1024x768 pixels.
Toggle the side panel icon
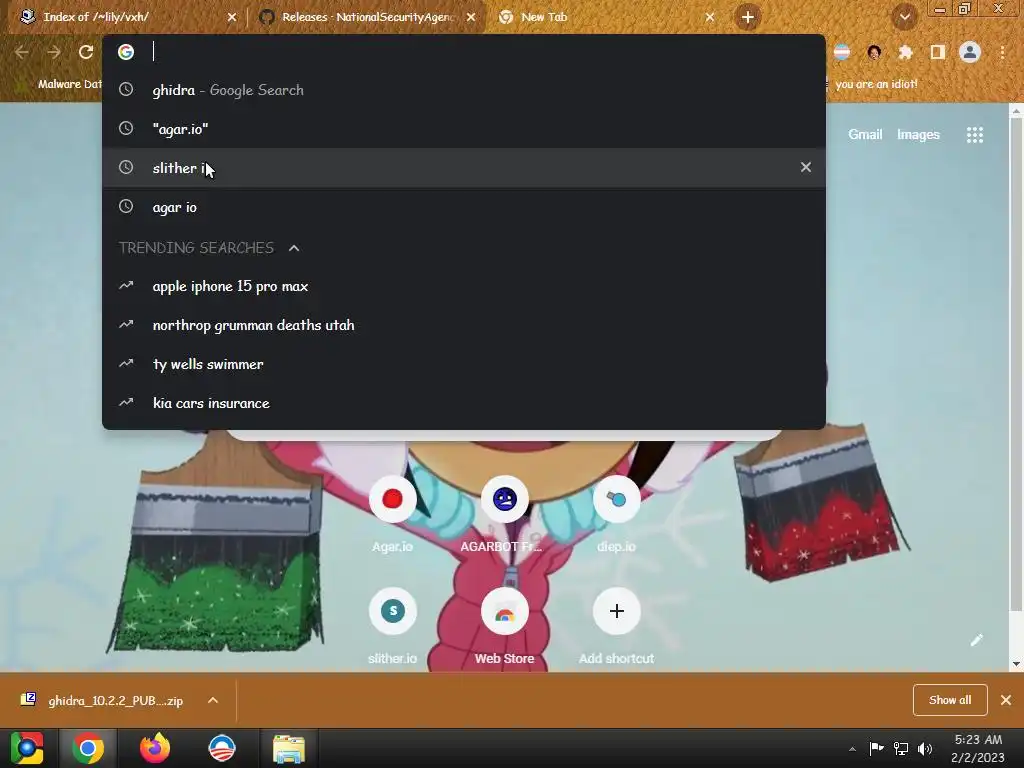938,52
